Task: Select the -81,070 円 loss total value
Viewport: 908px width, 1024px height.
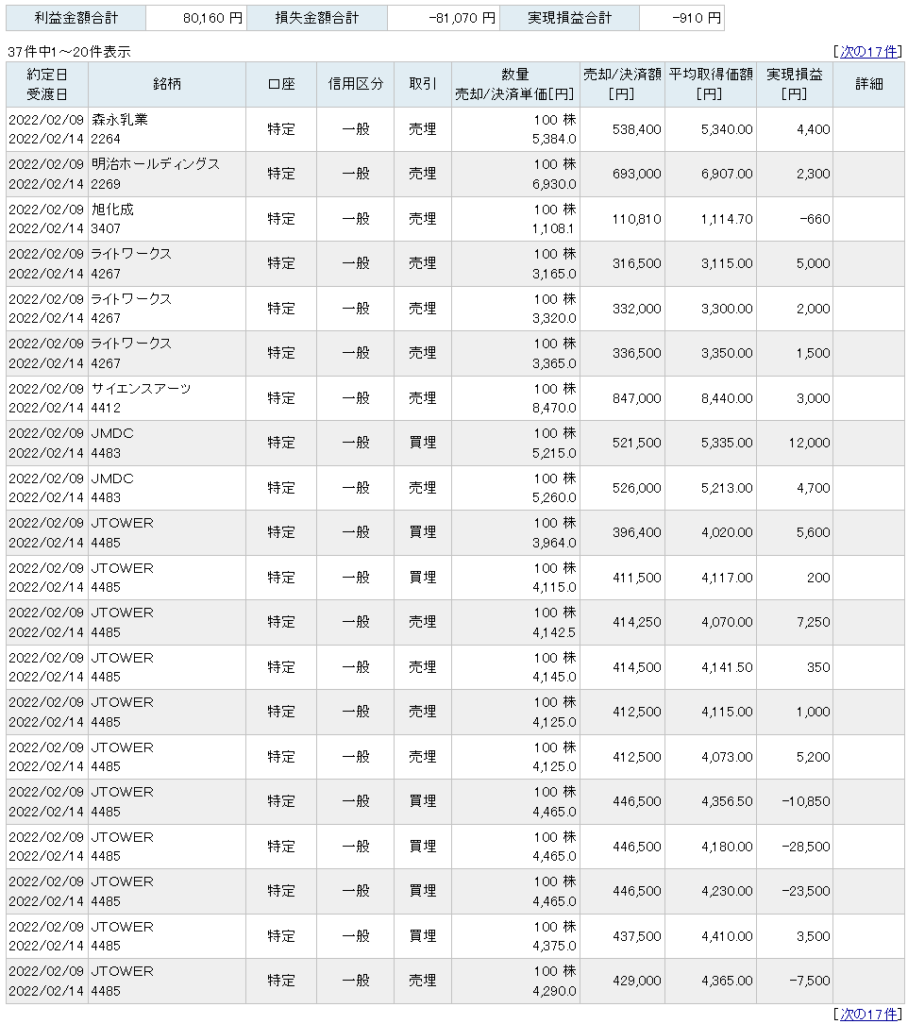Action: click(462, 18)
